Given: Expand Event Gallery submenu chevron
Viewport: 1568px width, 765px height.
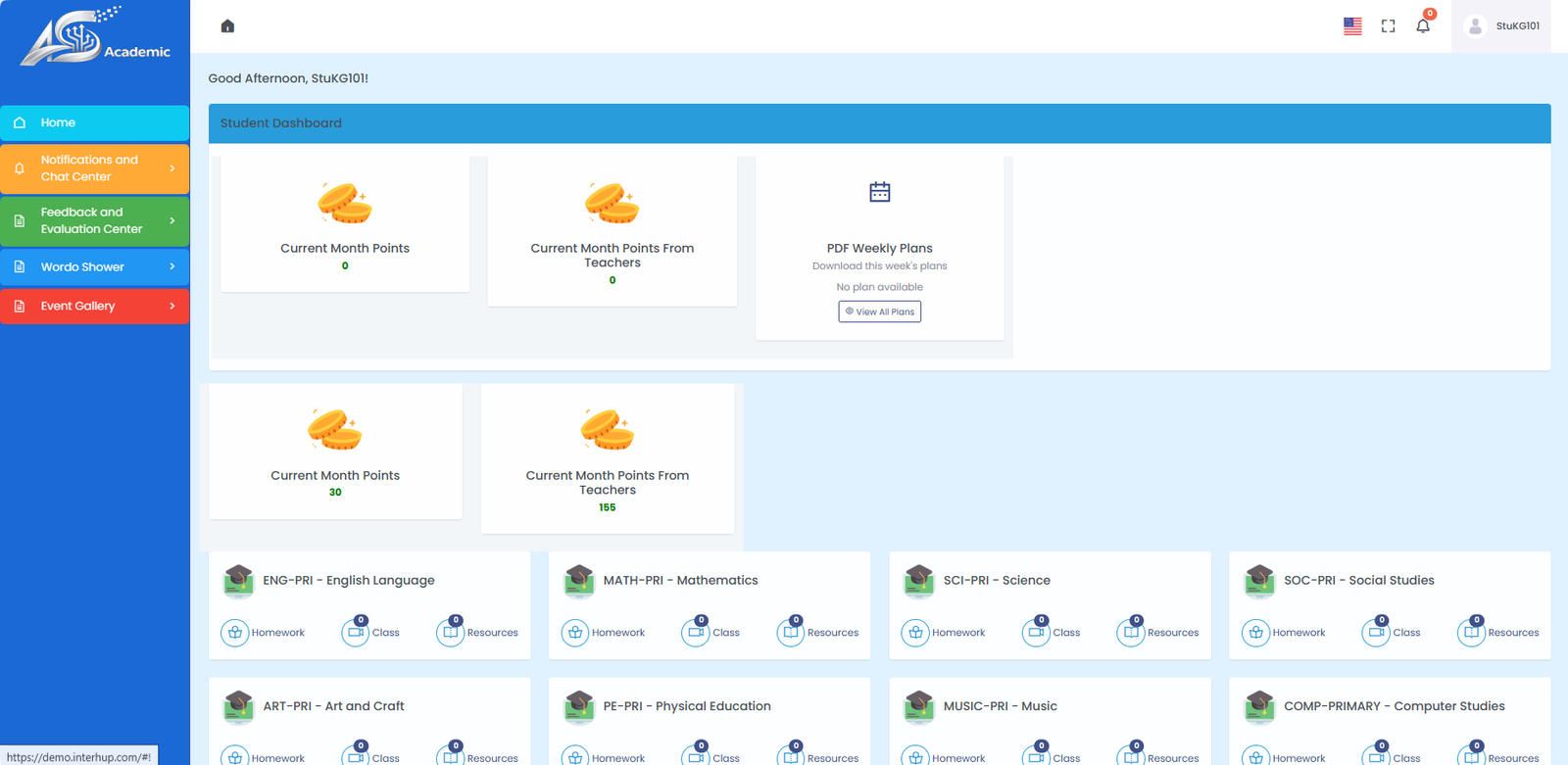Looking at the screenshot, I should coord(172,306).
